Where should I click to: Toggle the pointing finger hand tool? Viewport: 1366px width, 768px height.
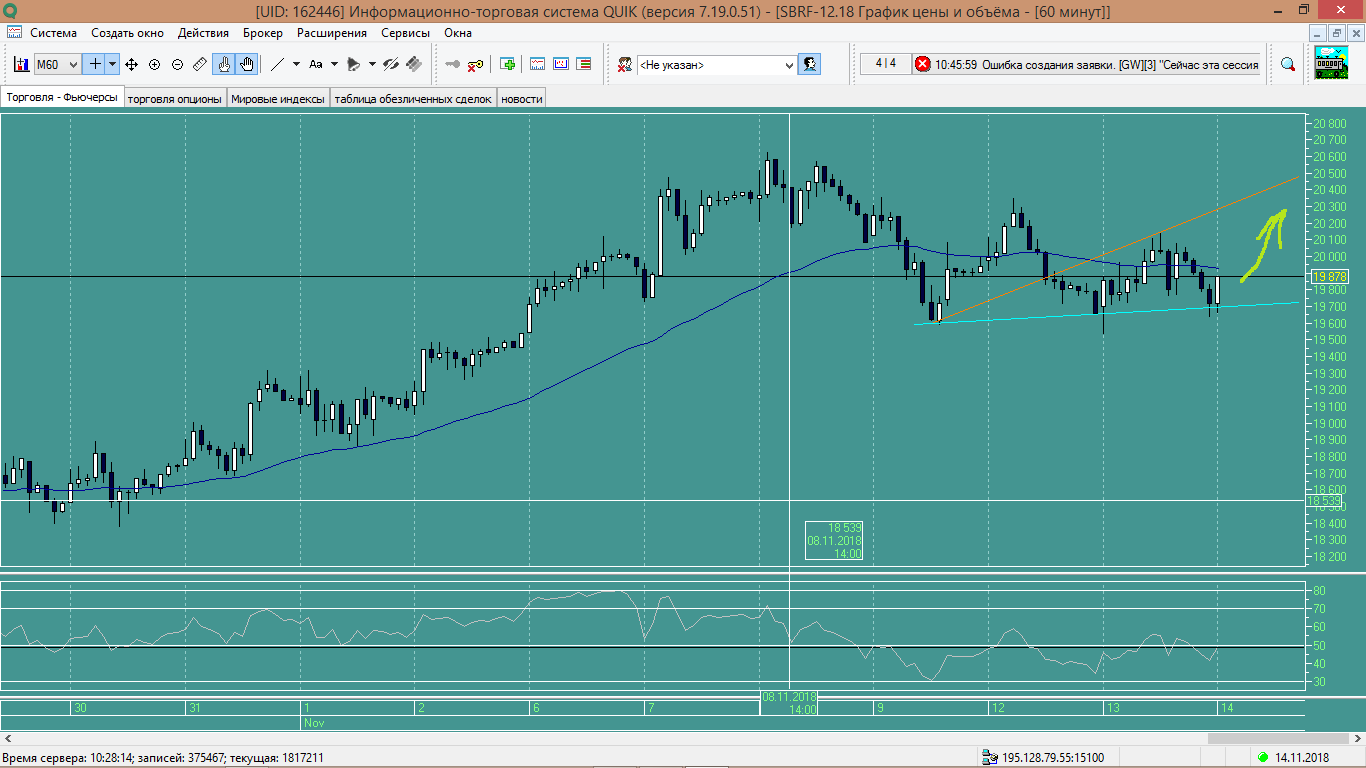[x=224, y=64]
